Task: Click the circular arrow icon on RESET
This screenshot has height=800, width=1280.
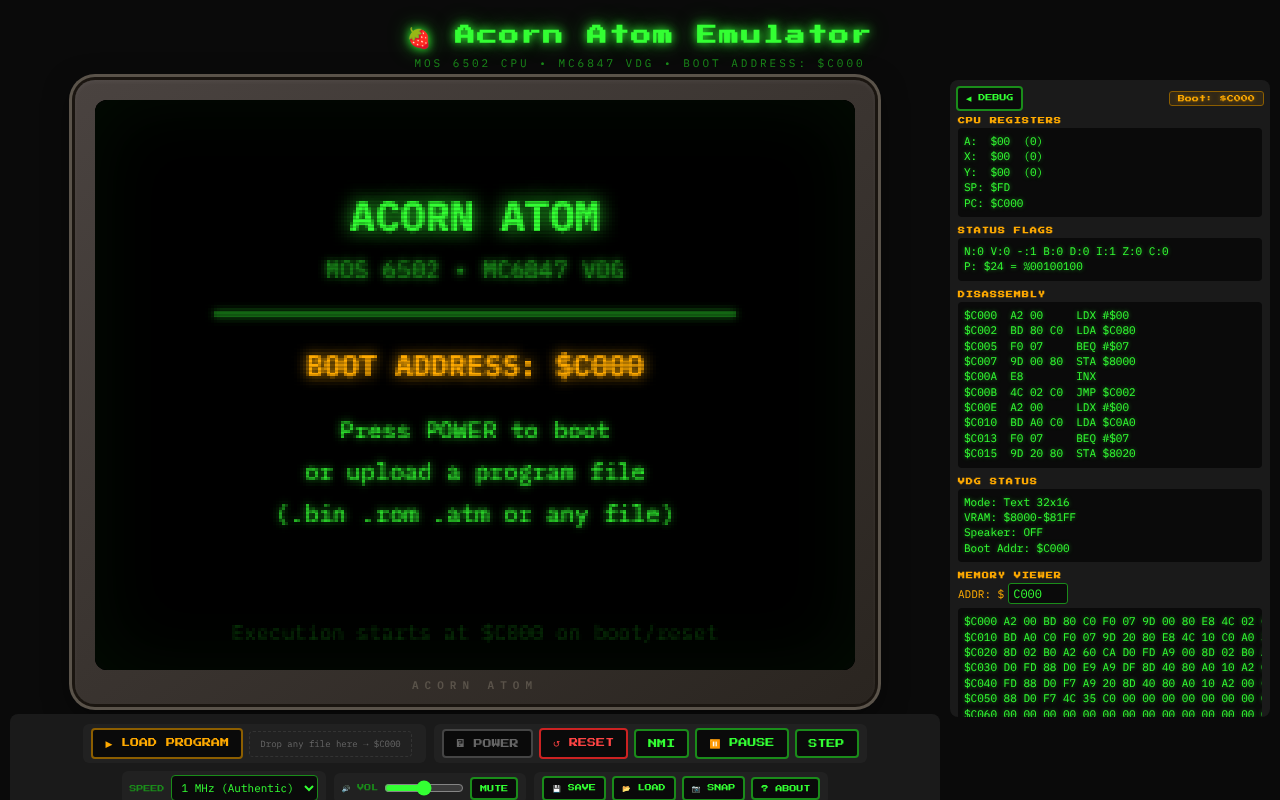Action: [557, 742]
